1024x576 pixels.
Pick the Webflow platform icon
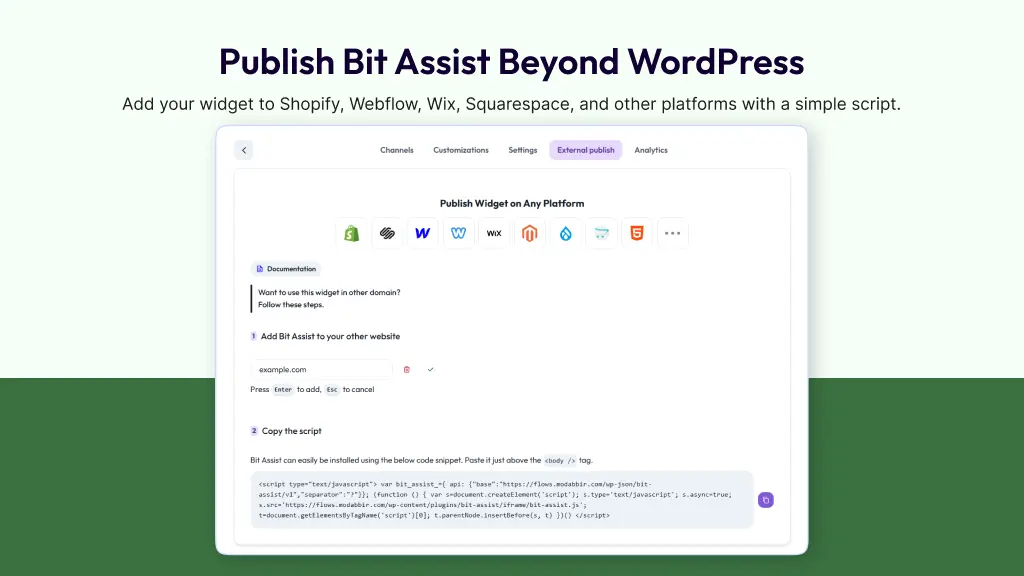[423, 233]
